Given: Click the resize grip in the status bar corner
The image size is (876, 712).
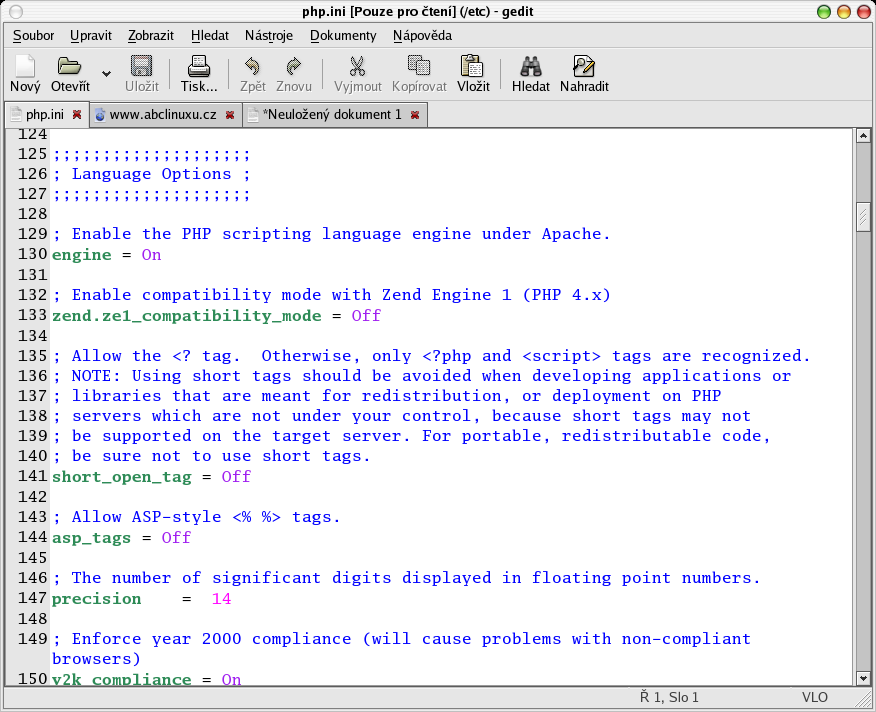Looking at the screenshot, I should click(x=865, y=699).
